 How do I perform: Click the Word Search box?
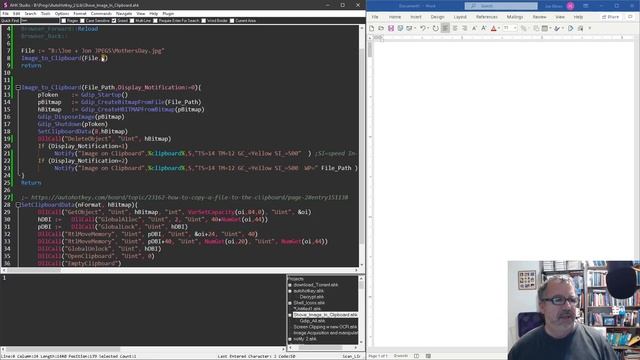(501, 6)
